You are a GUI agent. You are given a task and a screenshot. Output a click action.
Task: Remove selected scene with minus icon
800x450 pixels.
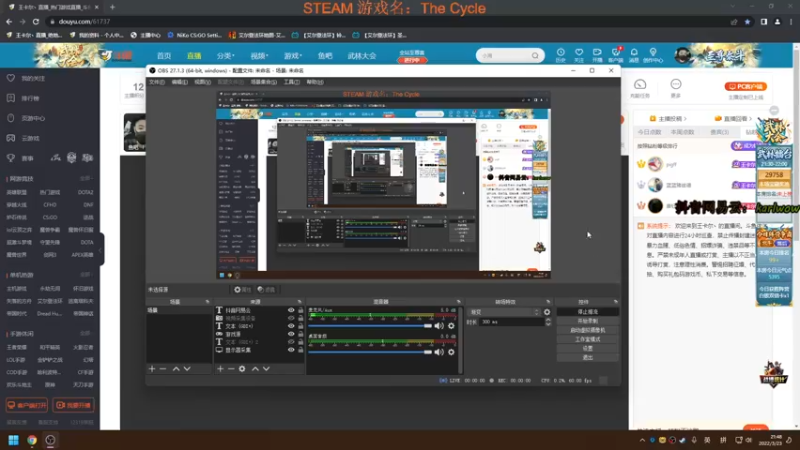pos(163,368)
